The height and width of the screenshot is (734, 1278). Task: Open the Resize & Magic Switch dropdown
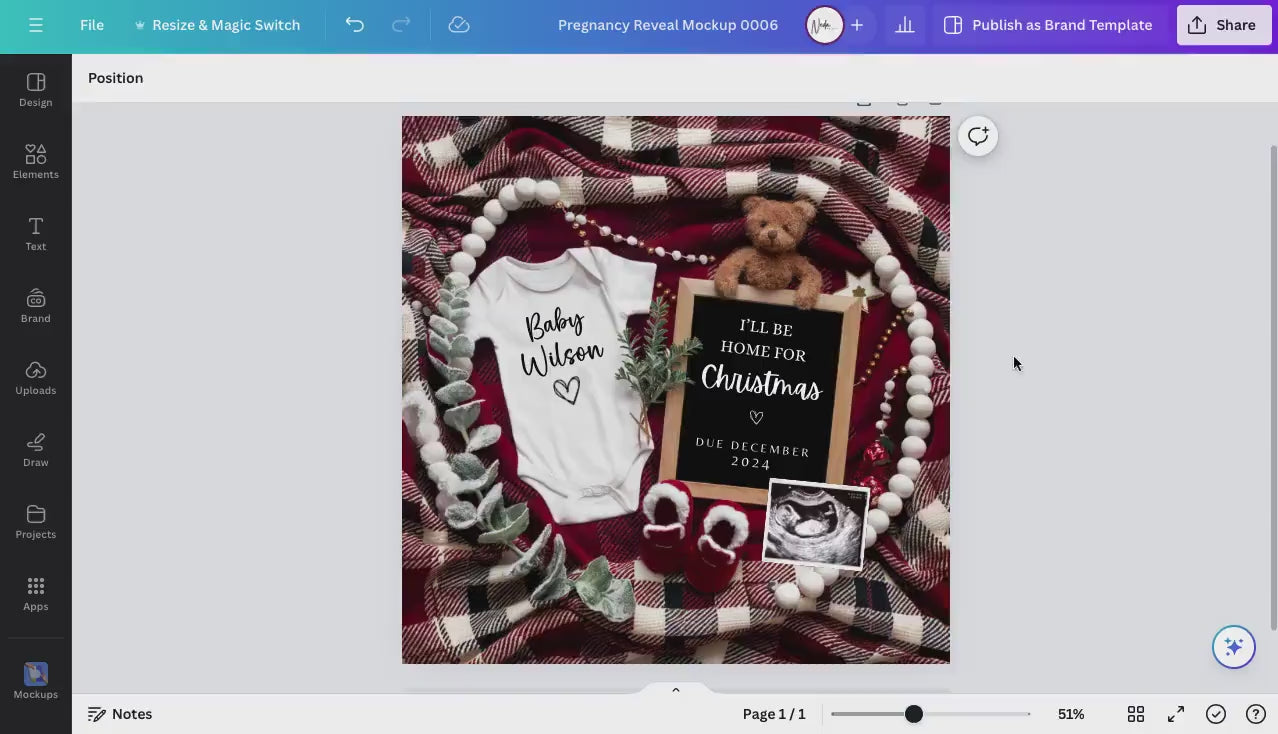tap(216, 25)
